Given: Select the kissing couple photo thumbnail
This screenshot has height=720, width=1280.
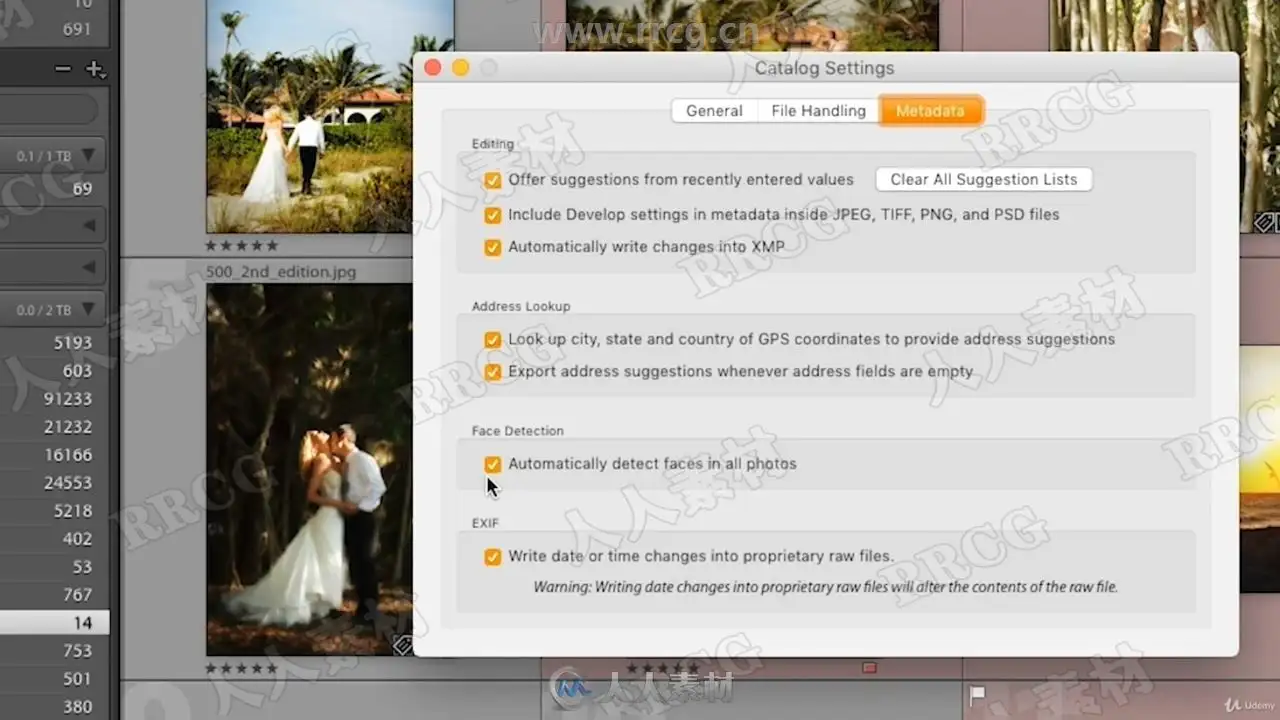Looking at the screenshot, I should (x=309, y=469).
